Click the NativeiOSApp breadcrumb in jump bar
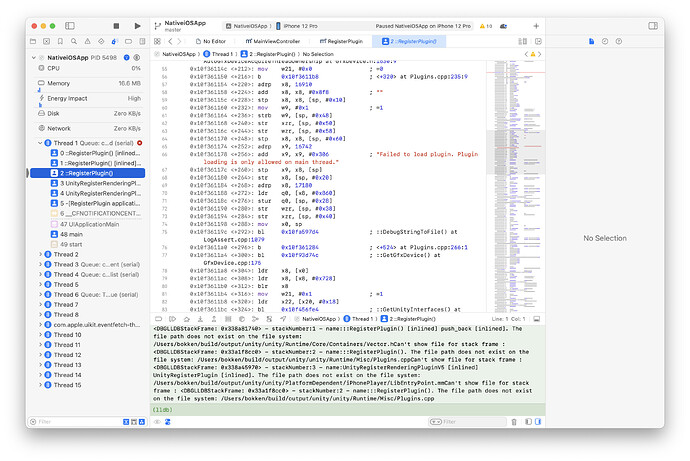Image resolution: width=690 pixels, height=461 pixels. [x=176, y=54]
